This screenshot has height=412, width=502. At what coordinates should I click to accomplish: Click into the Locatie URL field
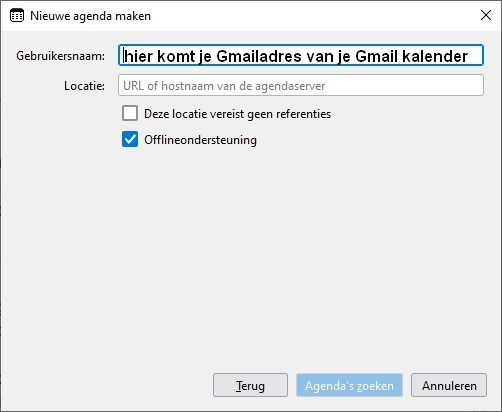coord(301,85)
